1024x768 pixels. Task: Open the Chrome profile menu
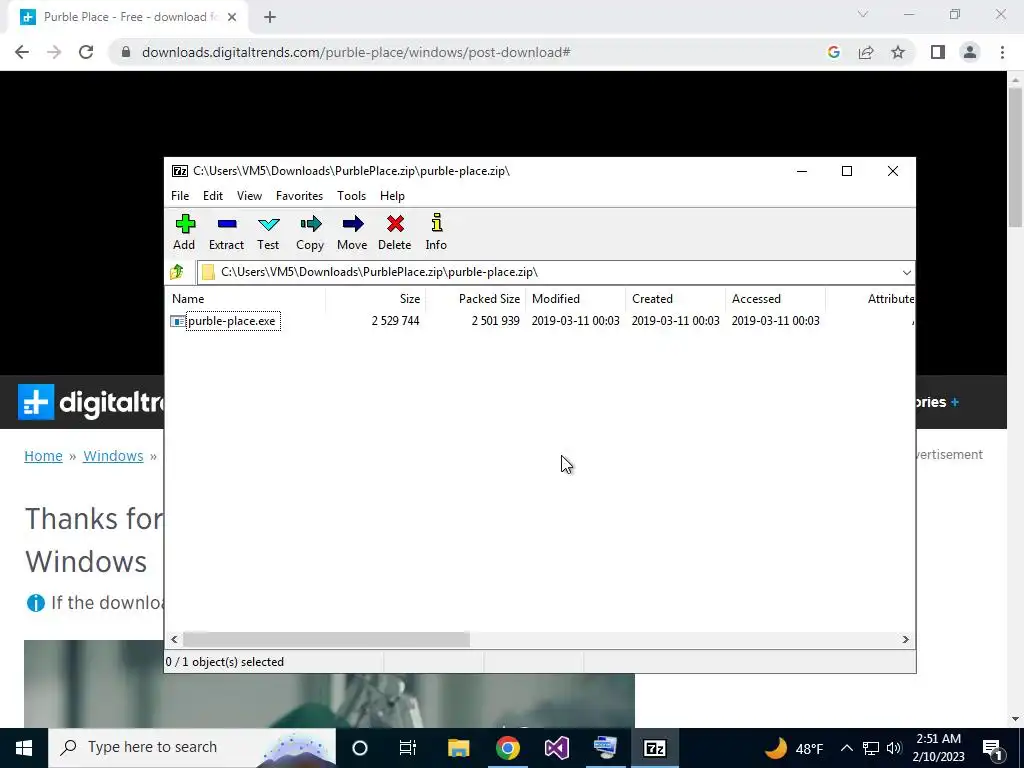point(970,52)
